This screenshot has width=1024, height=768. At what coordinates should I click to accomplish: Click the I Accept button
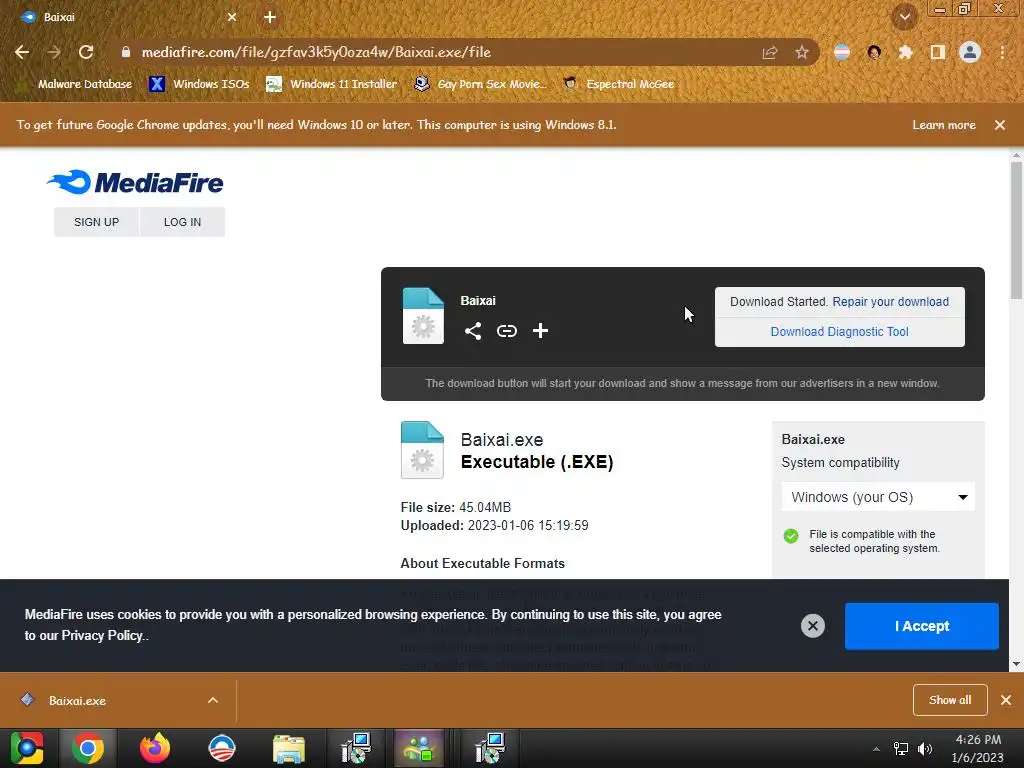click(x=921, y=626)
